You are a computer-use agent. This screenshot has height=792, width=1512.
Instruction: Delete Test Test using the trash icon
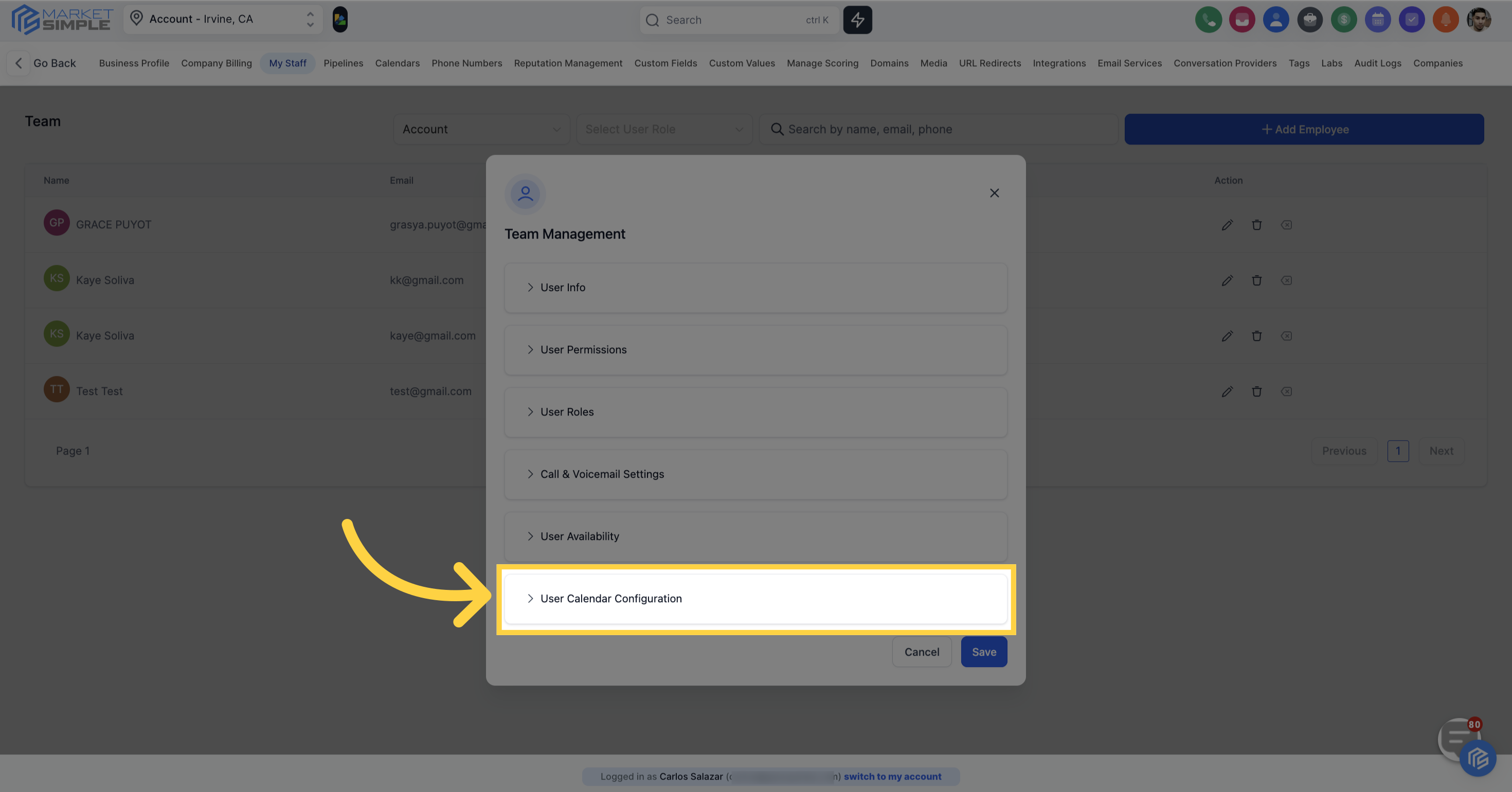1257,391
